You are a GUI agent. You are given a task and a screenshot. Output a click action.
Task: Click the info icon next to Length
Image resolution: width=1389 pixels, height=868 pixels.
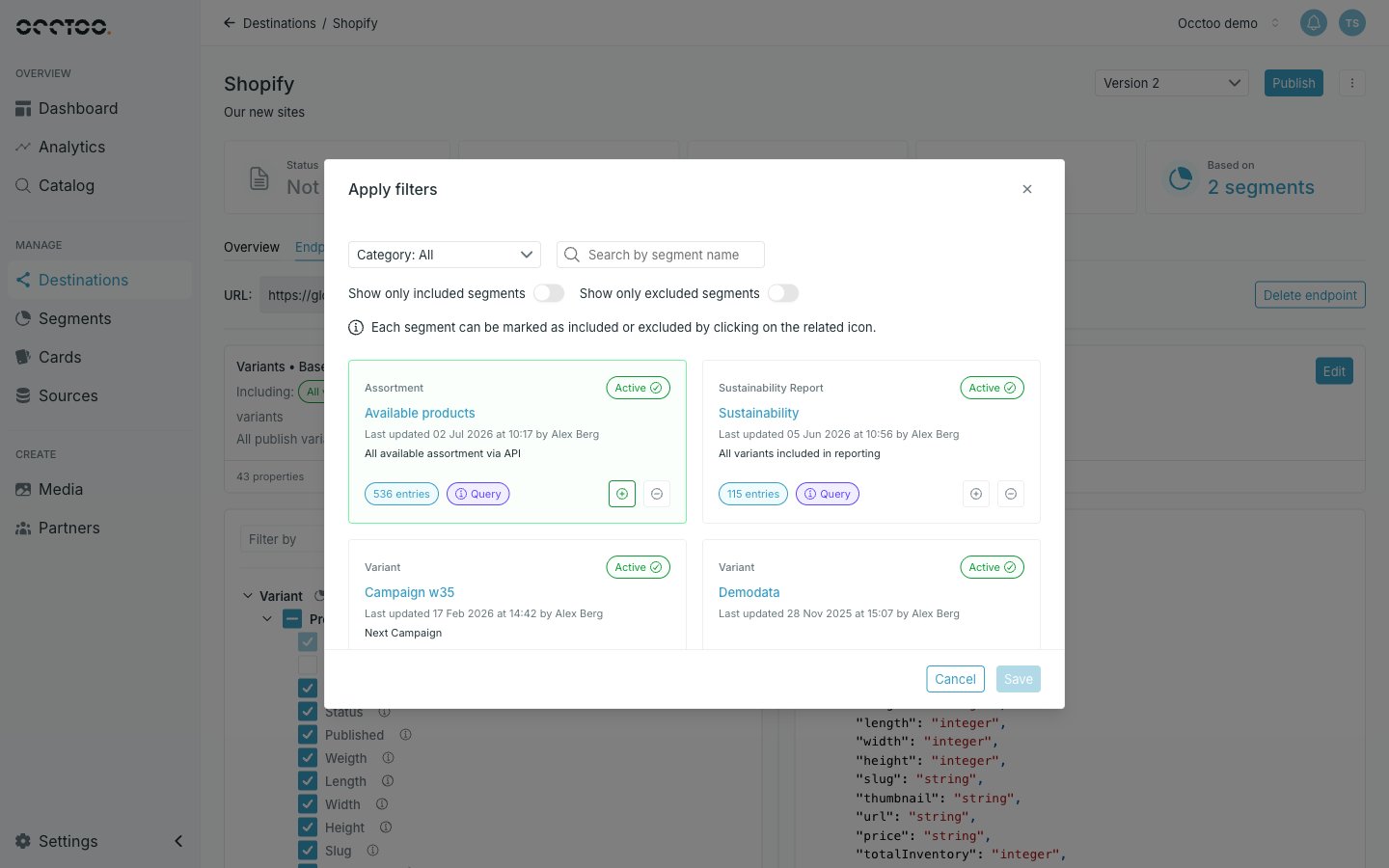click(388, 781)
